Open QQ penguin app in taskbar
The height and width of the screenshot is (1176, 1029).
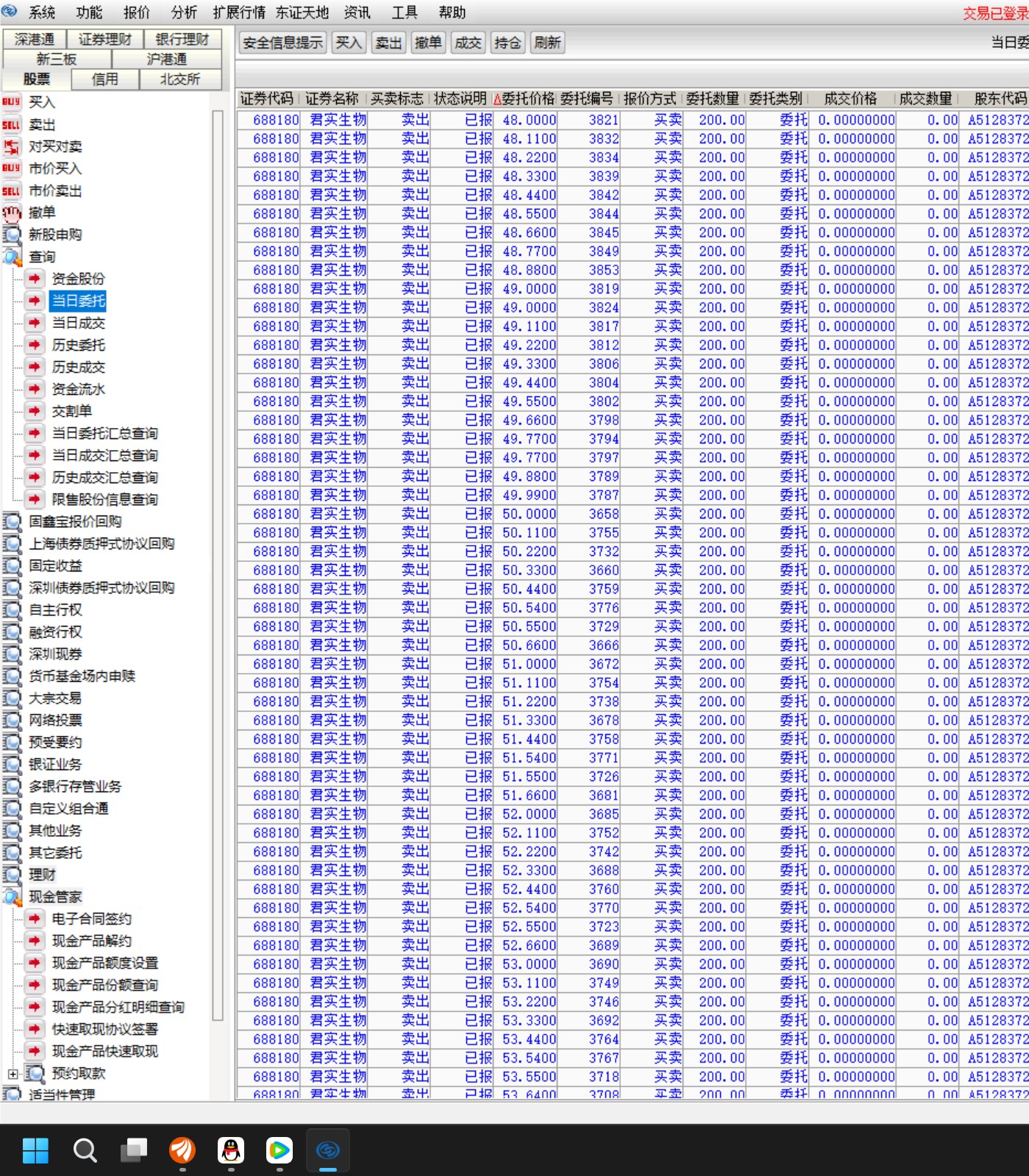click(x=231, y=1150)
